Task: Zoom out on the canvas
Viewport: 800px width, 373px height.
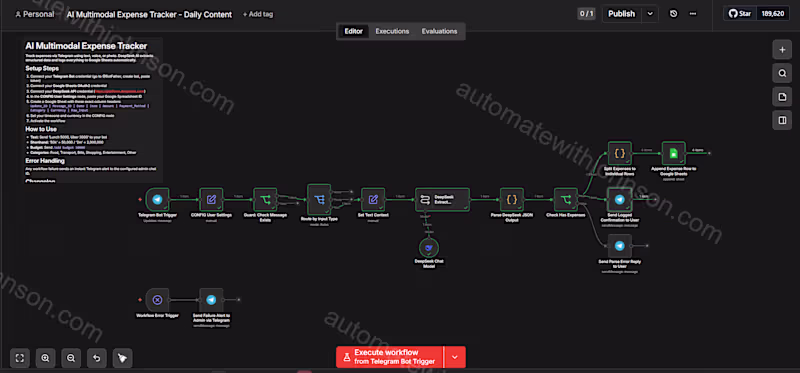Action: (71, 358)
